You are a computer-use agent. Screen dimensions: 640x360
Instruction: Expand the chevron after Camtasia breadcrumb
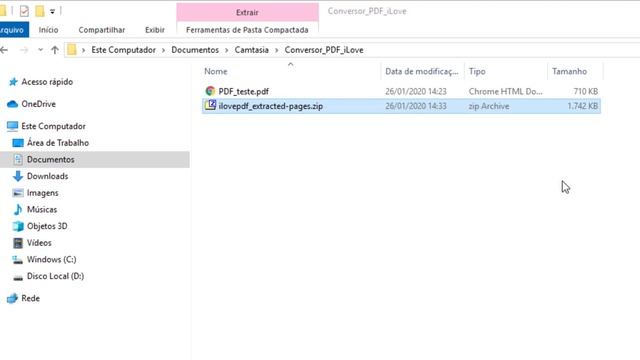click(x=276, y=50)
